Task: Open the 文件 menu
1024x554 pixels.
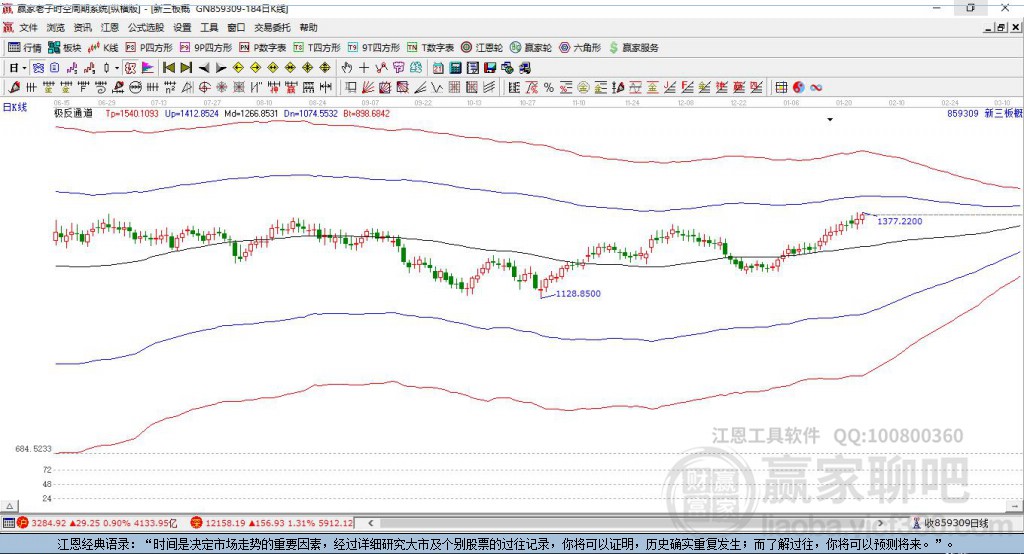Action: pos(28,27)
